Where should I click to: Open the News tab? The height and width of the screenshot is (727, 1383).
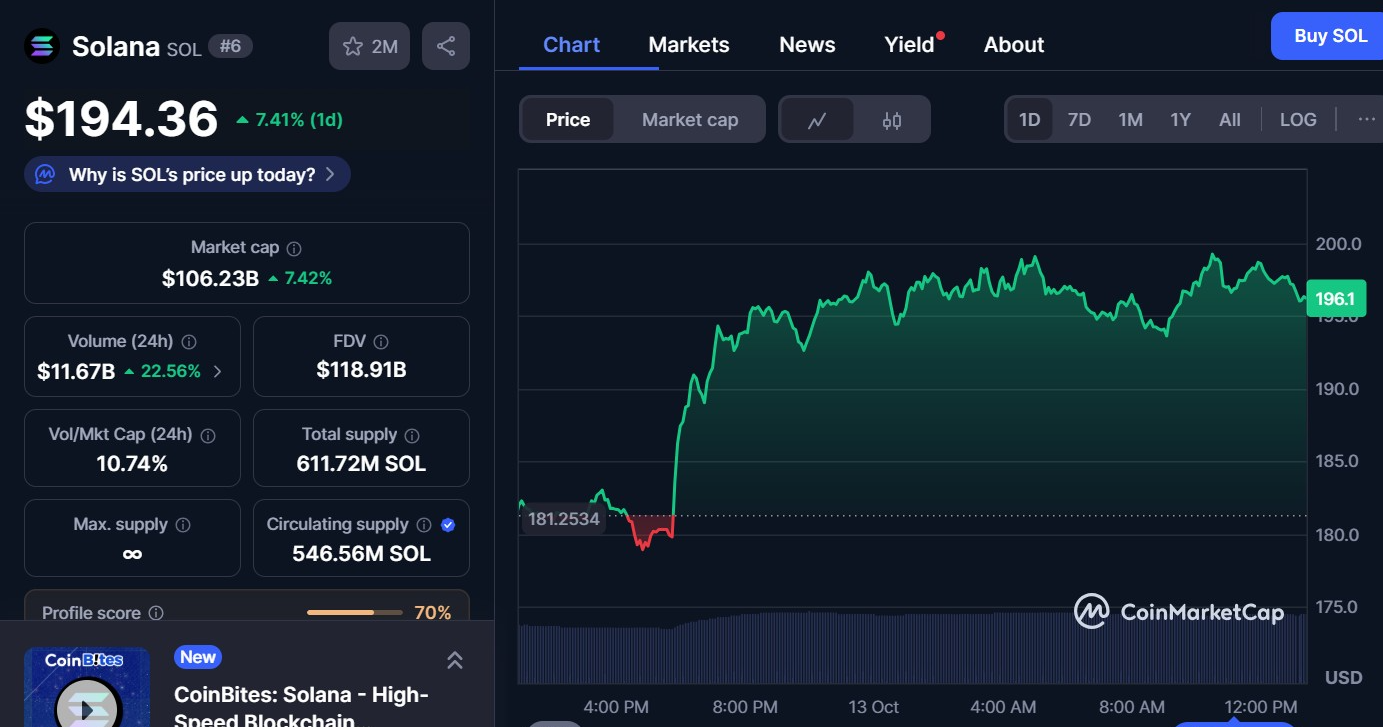pos(806,44)
